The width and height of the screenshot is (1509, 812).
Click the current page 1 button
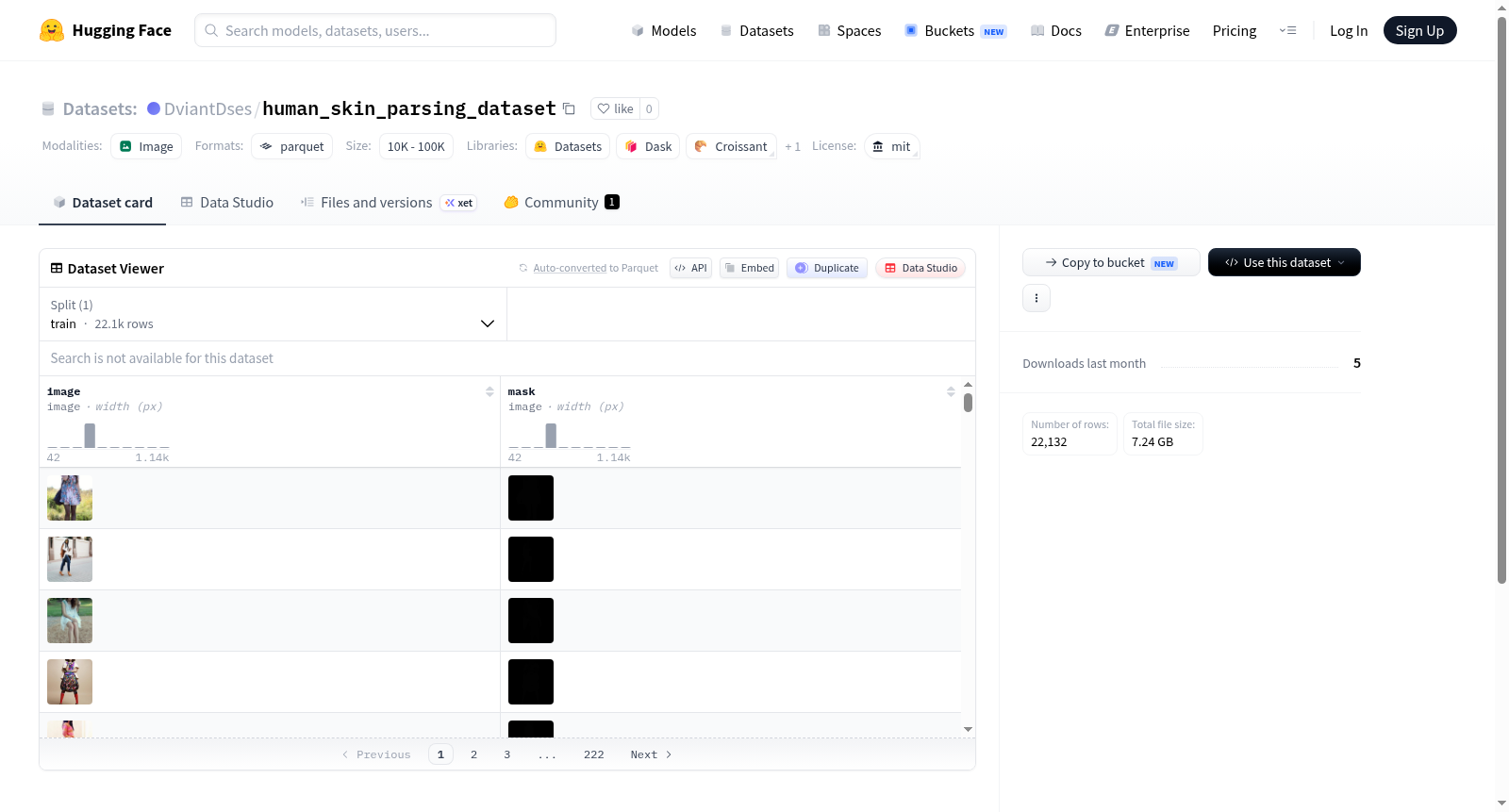pos(440,754)
